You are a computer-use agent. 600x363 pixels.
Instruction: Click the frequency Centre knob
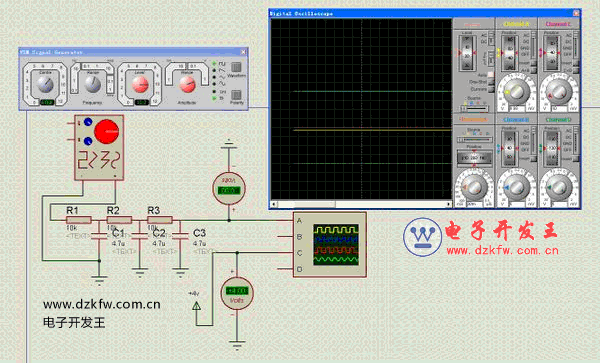click(46, 85)
